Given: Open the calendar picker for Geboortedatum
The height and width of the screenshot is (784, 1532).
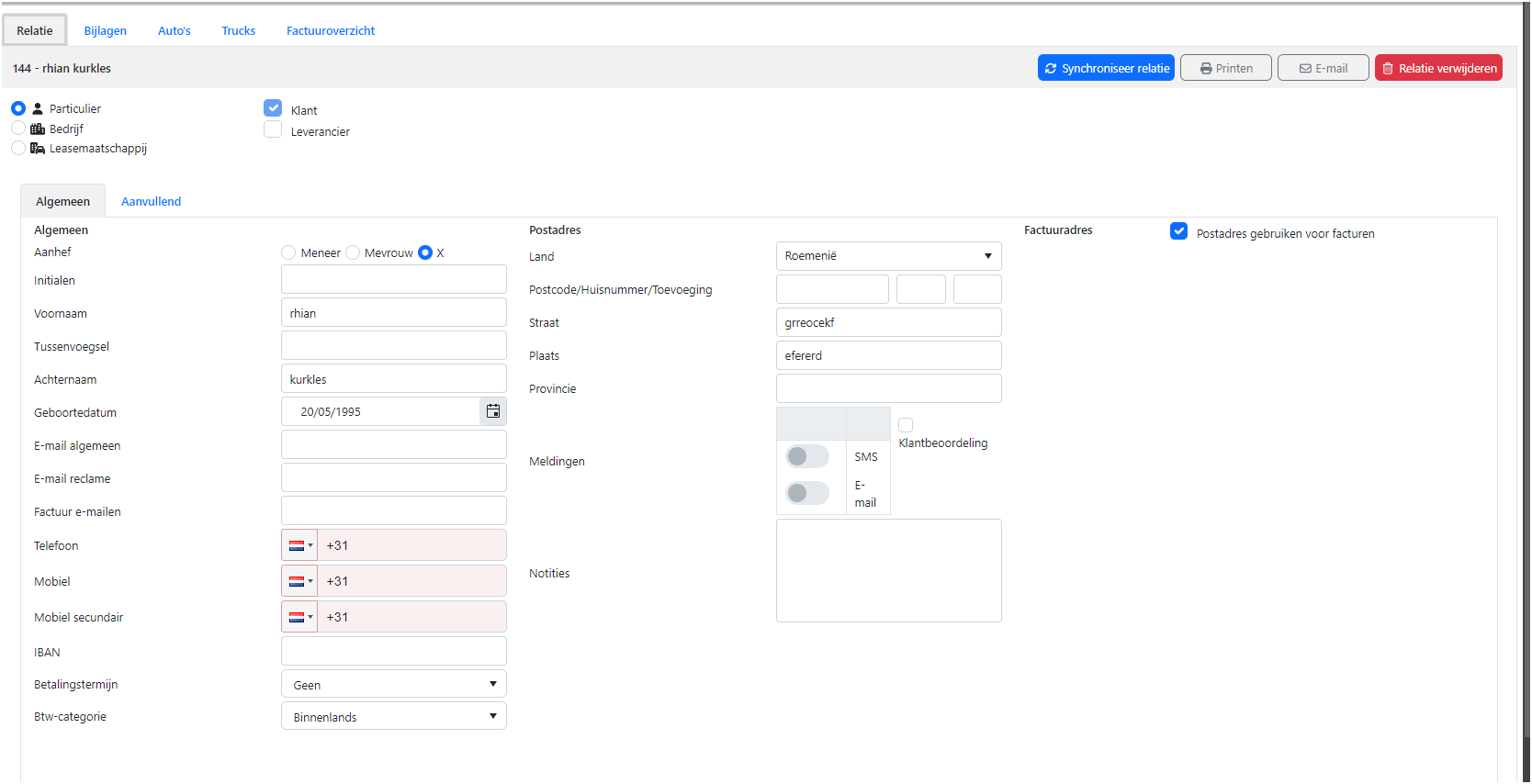Looking at the screenshot, I should click(x=493, y=411).
